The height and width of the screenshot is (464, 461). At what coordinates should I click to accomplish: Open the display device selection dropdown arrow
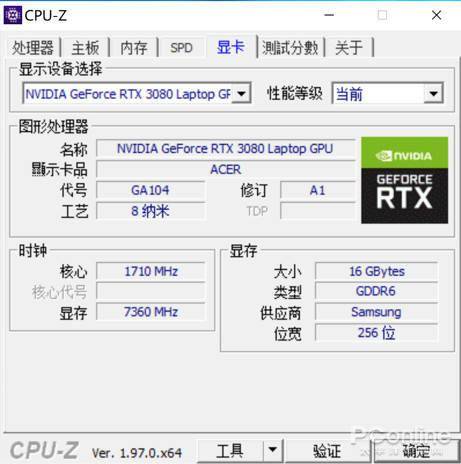242,93
